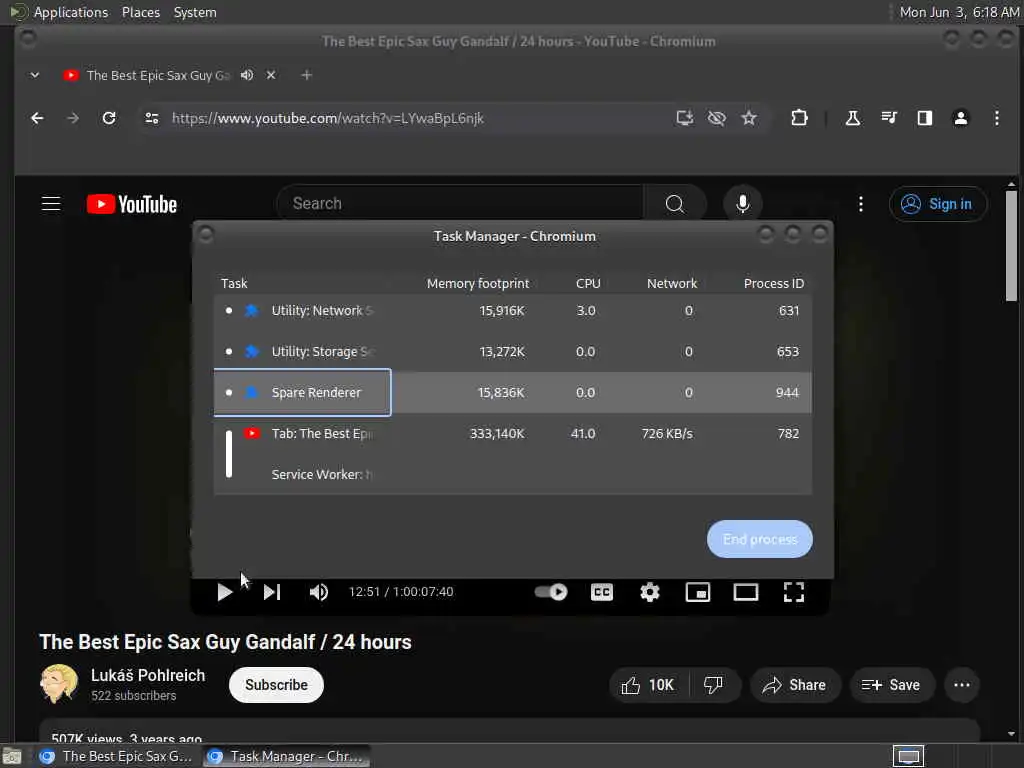Select the Service Worker task row

[513, 475]
